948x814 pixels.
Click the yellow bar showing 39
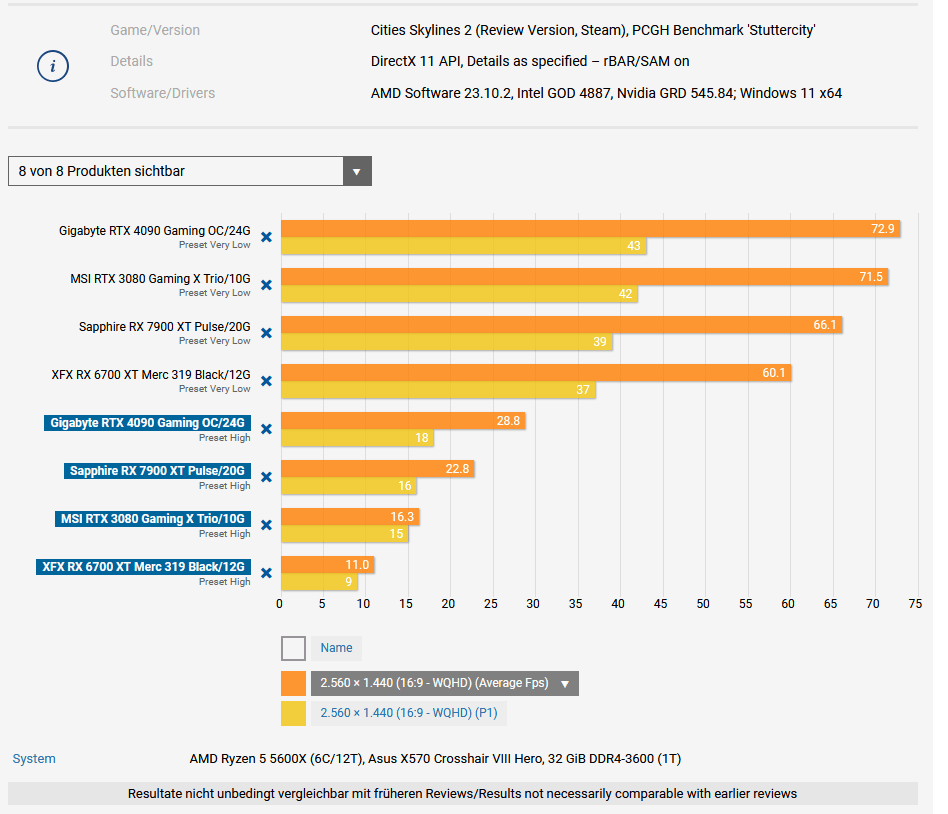tap(447, 342)
